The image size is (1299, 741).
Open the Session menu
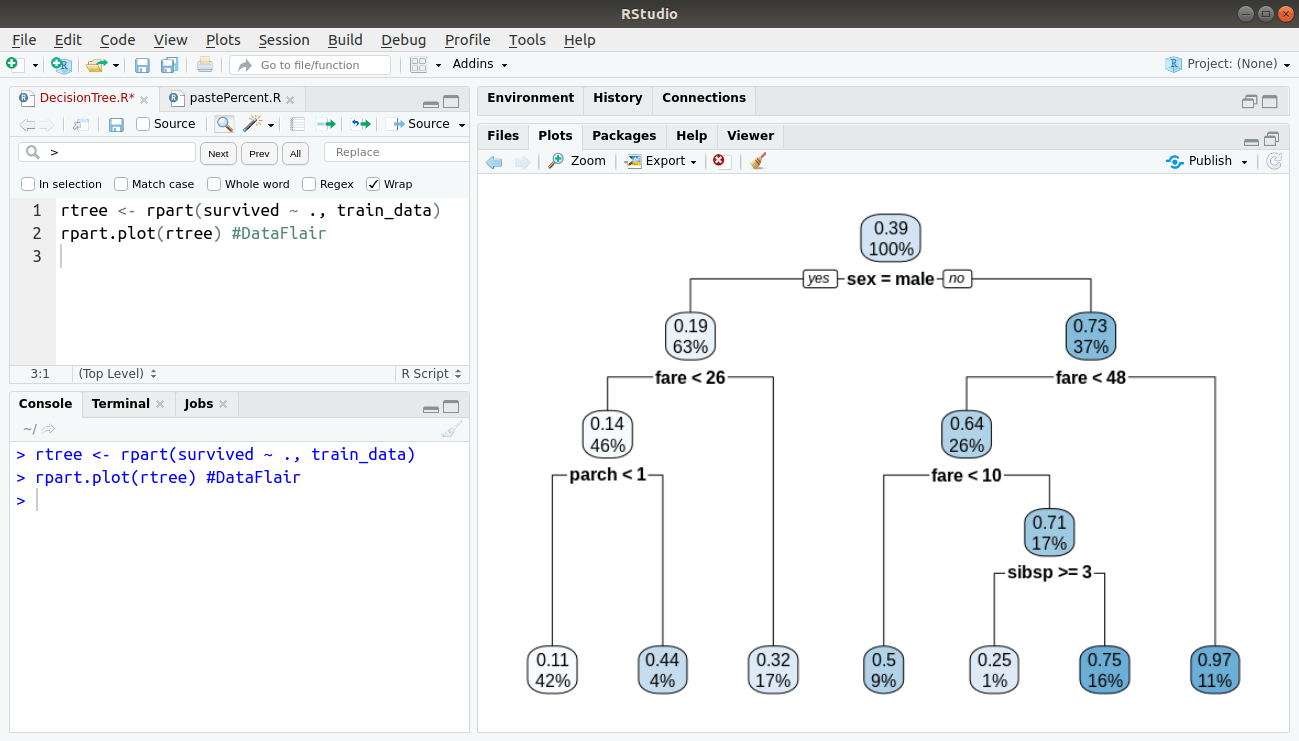[x=284, y=39]
